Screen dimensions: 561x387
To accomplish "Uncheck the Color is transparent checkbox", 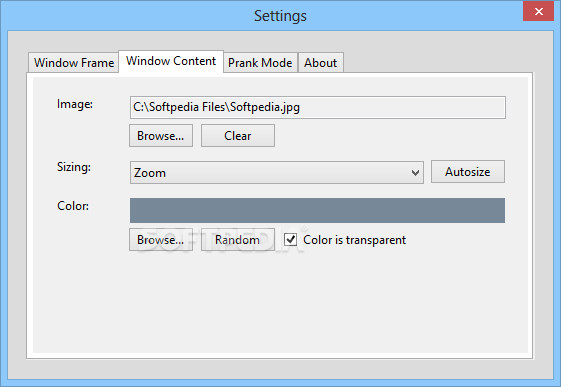I will point(290,239).
